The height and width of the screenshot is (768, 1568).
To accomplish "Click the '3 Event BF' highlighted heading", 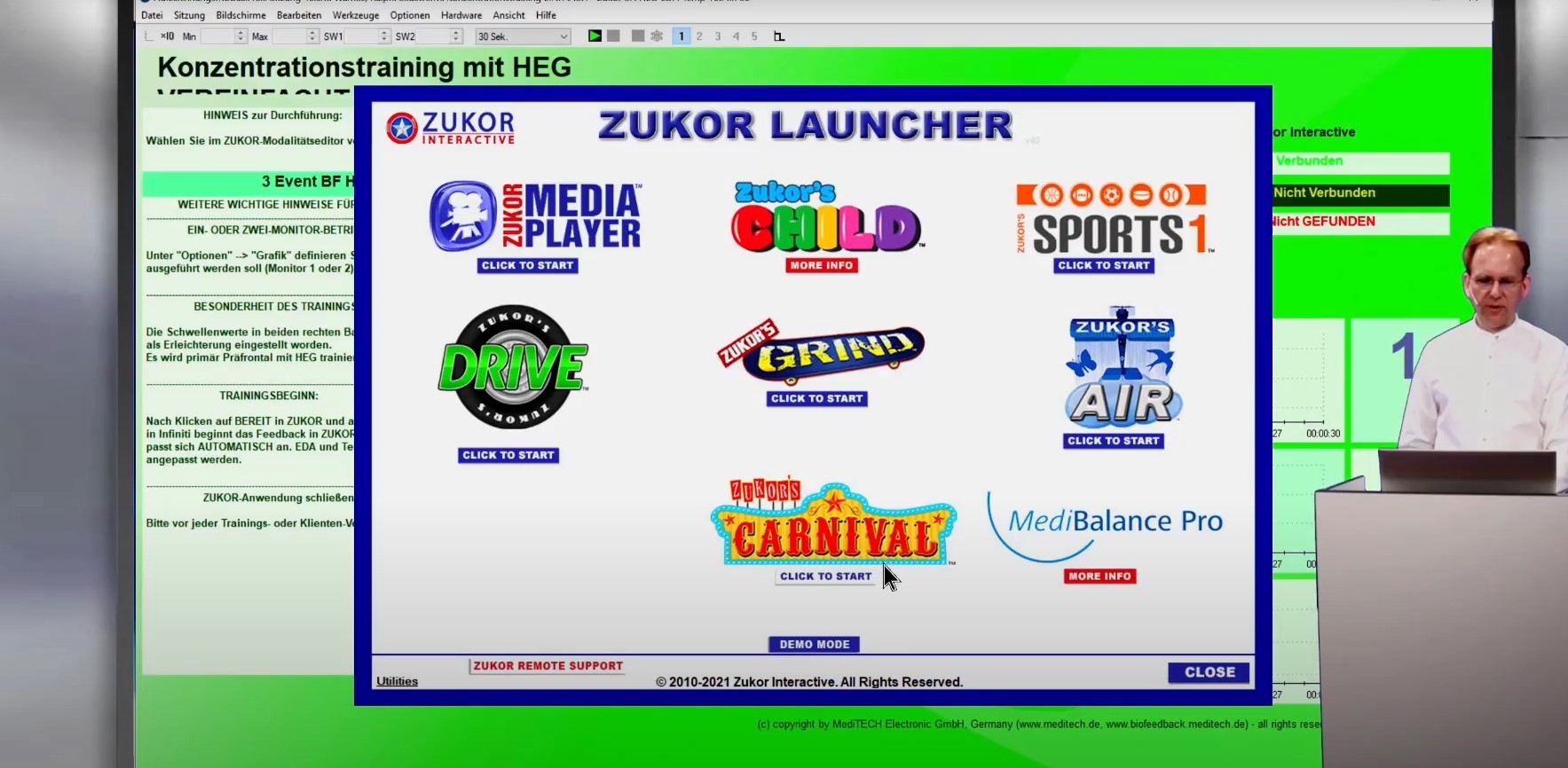I will click(x=248, y=182).
